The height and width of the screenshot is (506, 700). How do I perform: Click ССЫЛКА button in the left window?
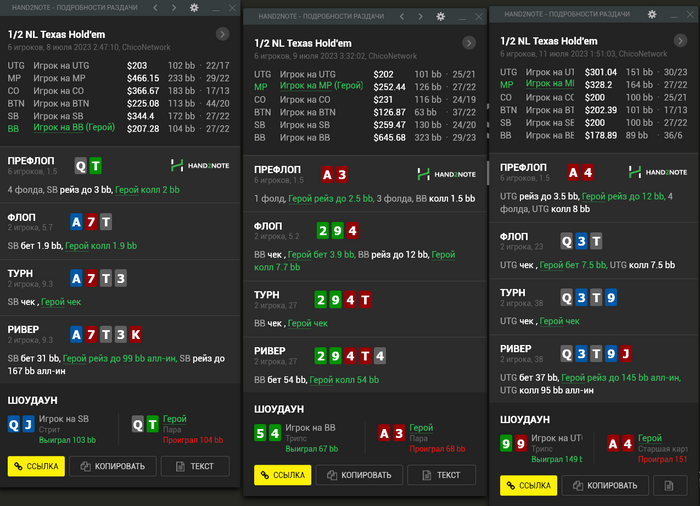36,466
